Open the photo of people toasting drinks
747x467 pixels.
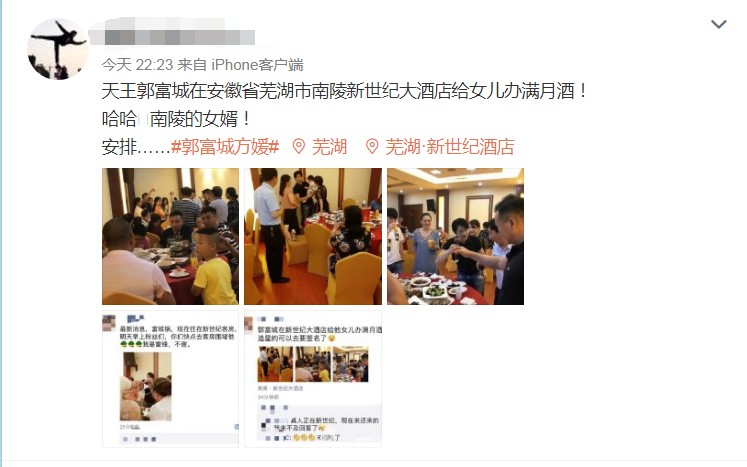[455, 236]
